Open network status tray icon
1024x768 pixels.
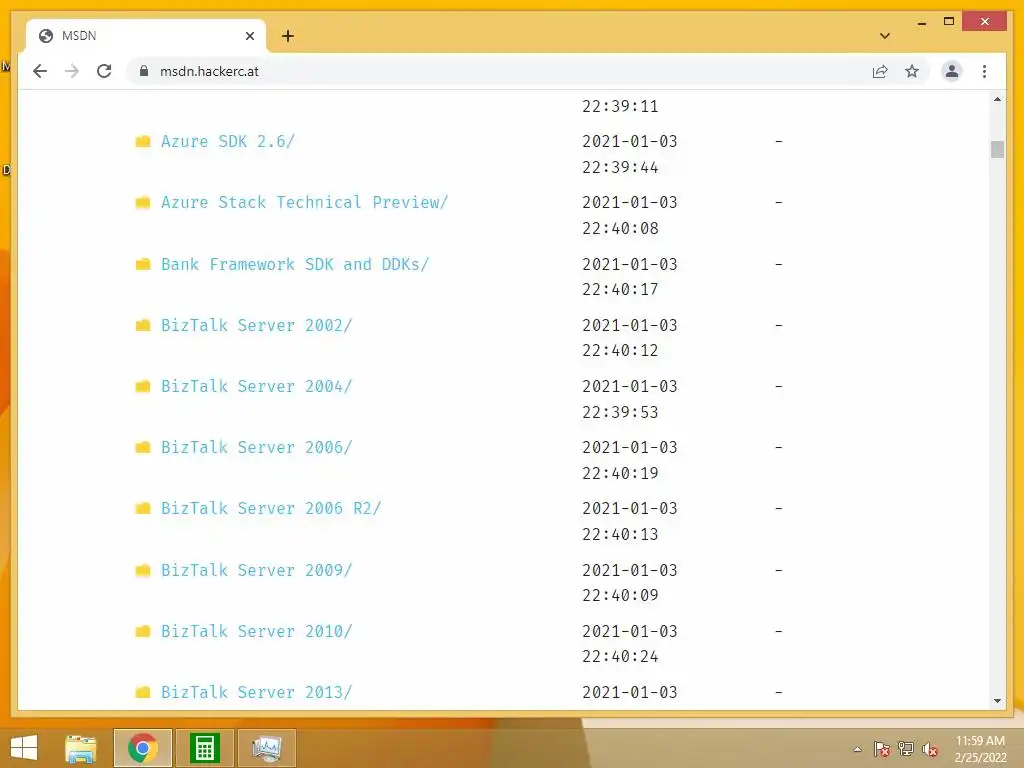click(x=906, y=749)
